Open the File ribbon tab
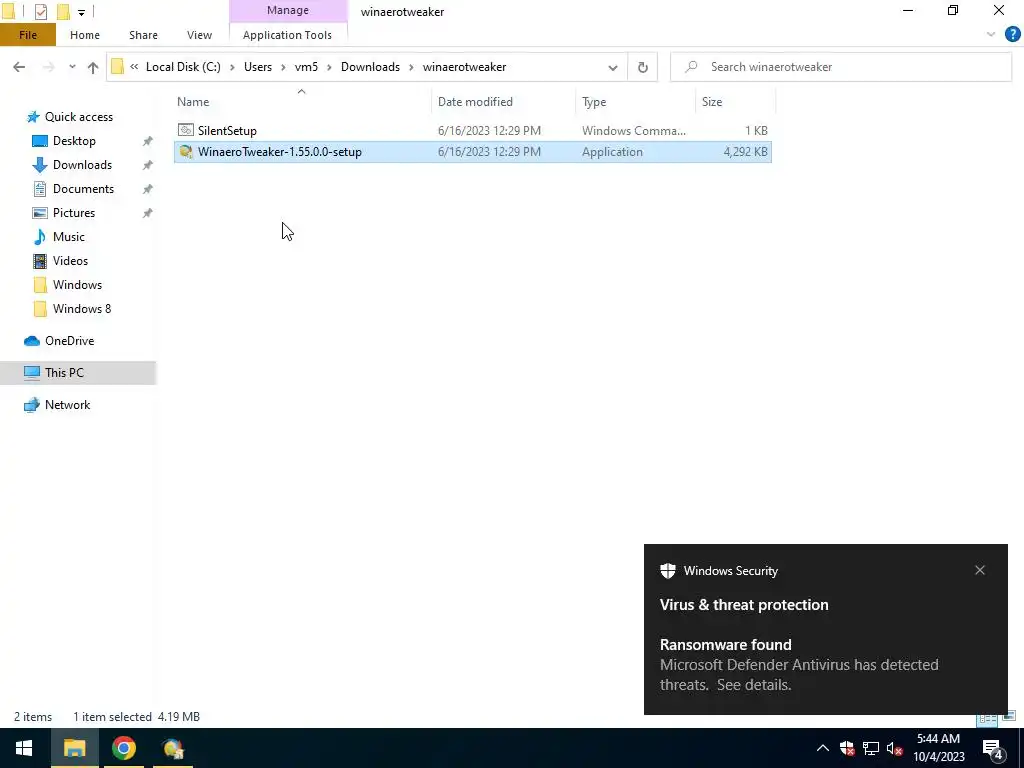 point(27,35)
